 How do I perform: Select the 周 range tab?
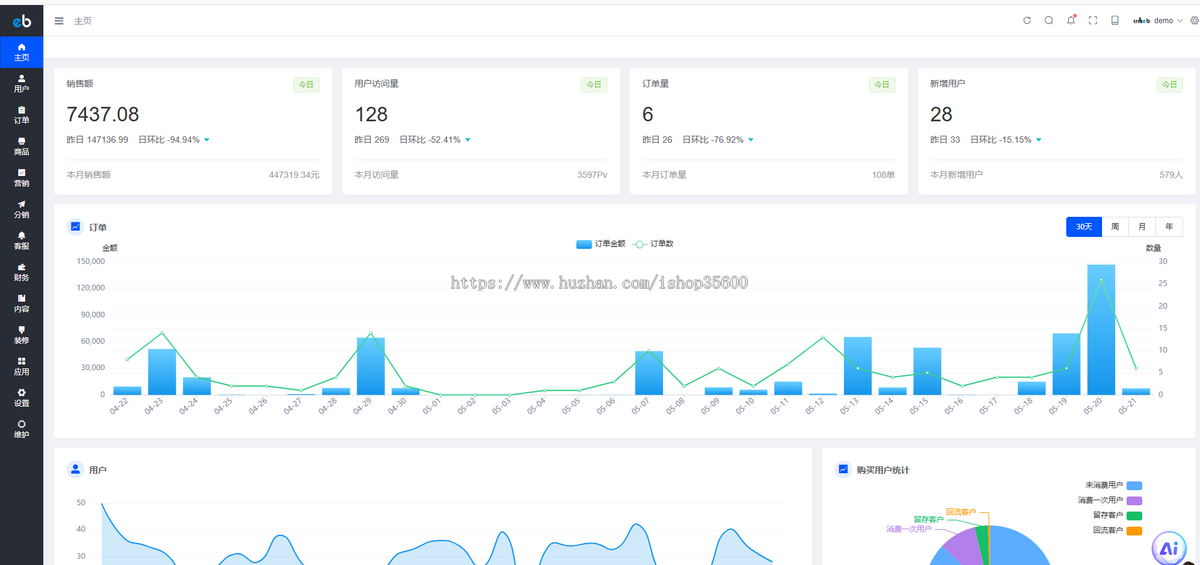click(1115, 227)
